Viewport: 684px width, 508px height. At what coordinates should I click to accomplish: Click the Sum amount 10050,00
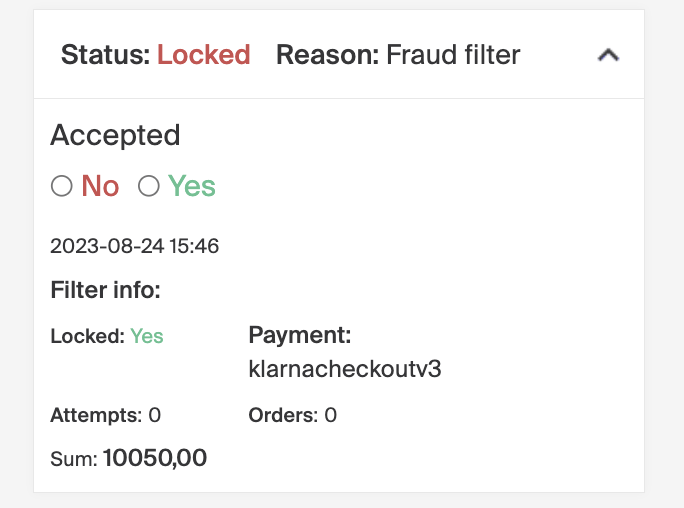point(155,458)
